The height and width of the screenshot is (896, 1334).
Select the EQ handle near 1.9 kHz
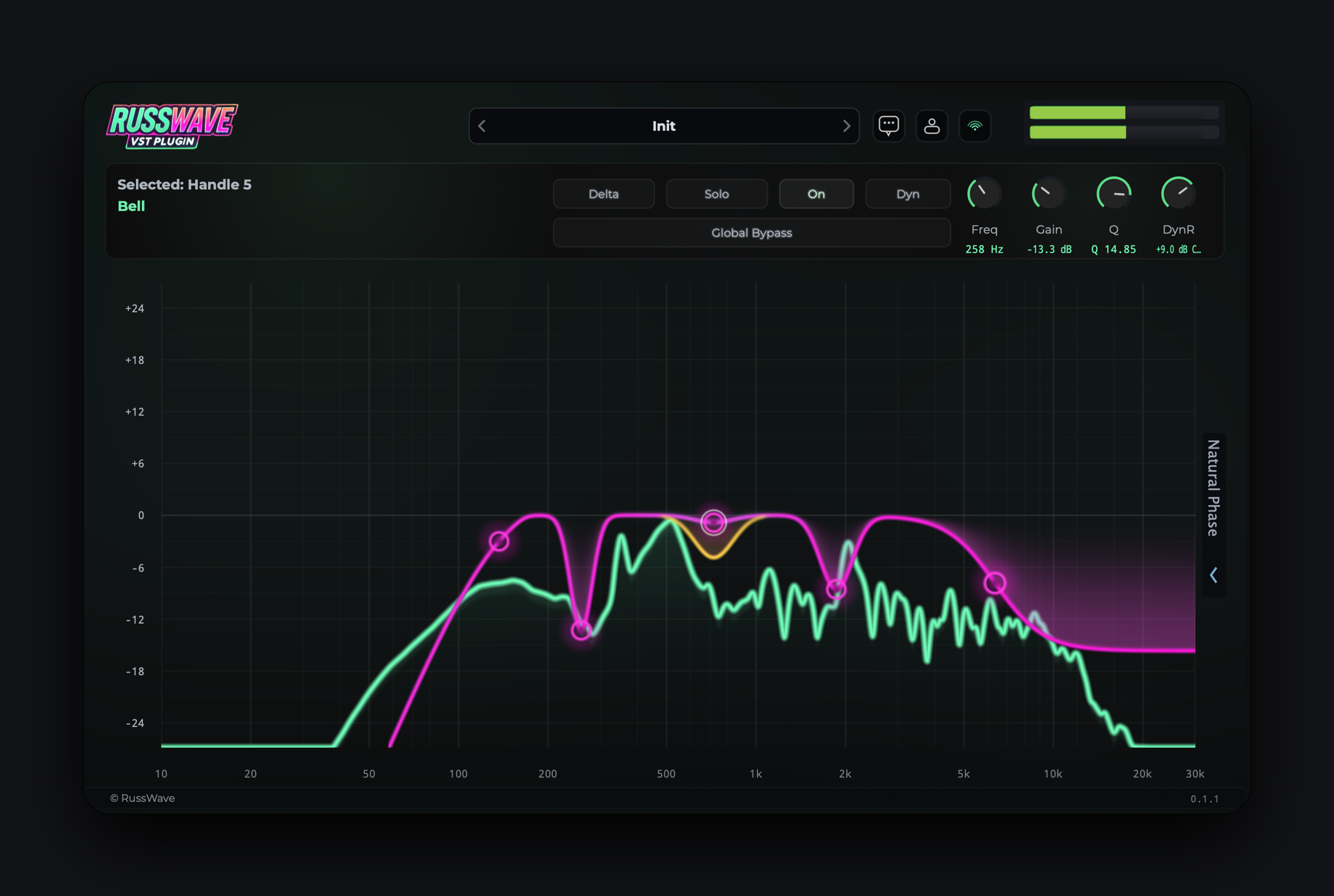coord(836,588)
